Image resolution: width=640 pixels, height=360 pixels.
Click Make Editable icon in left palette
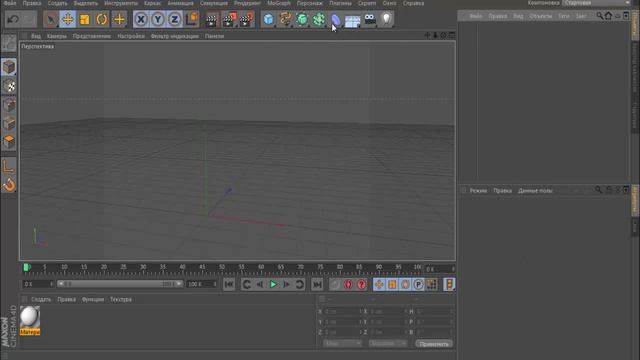(9, 43)
